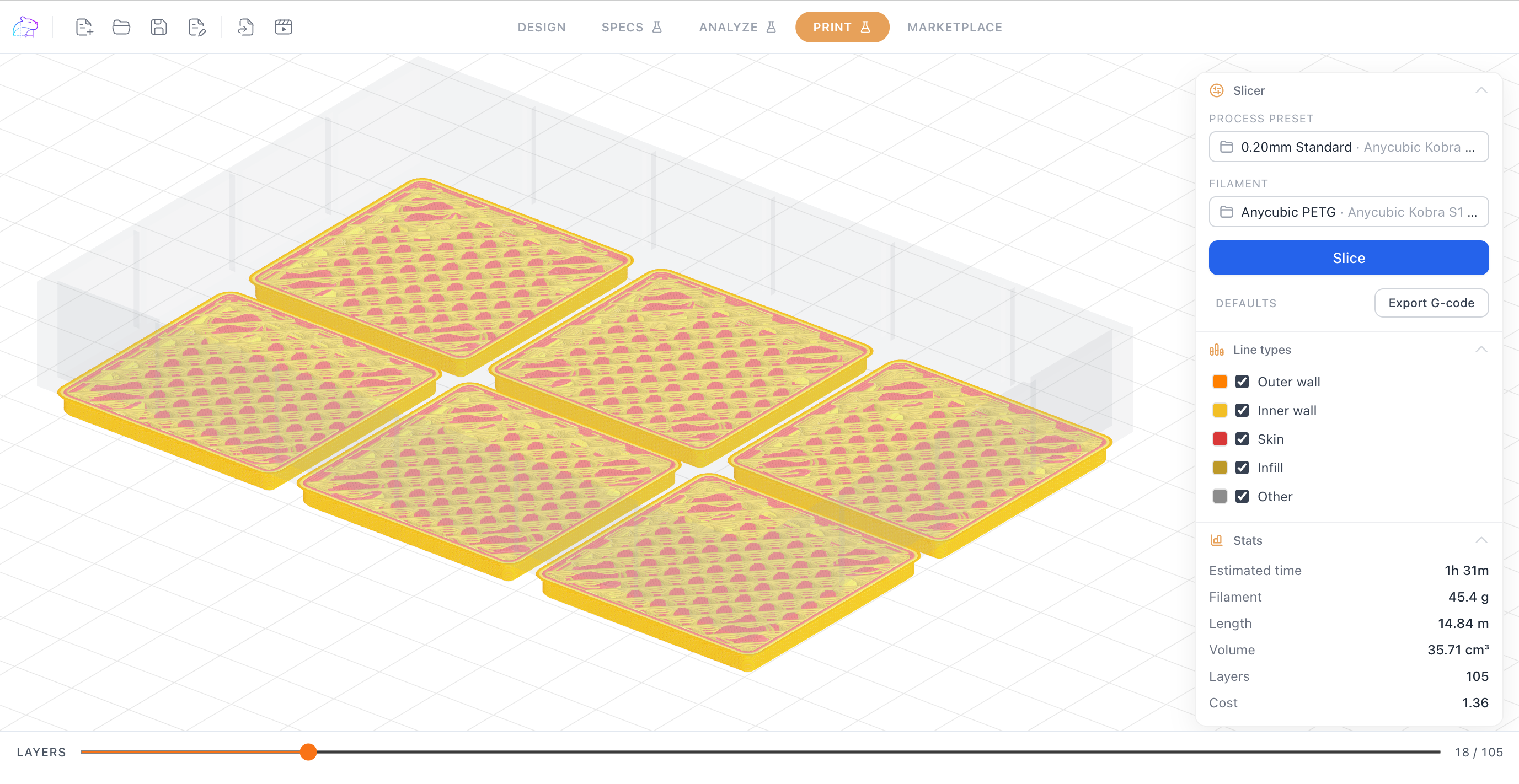This screenshot has height=784, width=1519.
Task: Collapse the Line types section
Action: click(x=1481, y=350)
